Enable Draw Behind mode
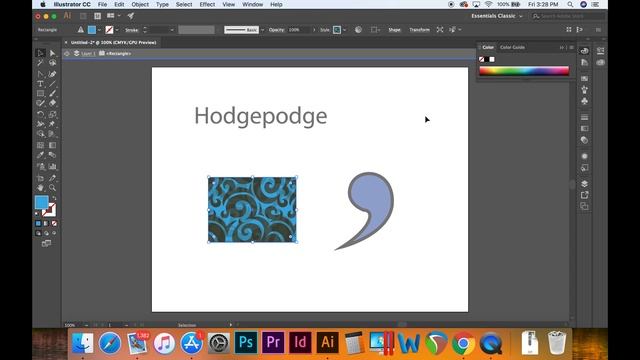 [x=46, y=233]
